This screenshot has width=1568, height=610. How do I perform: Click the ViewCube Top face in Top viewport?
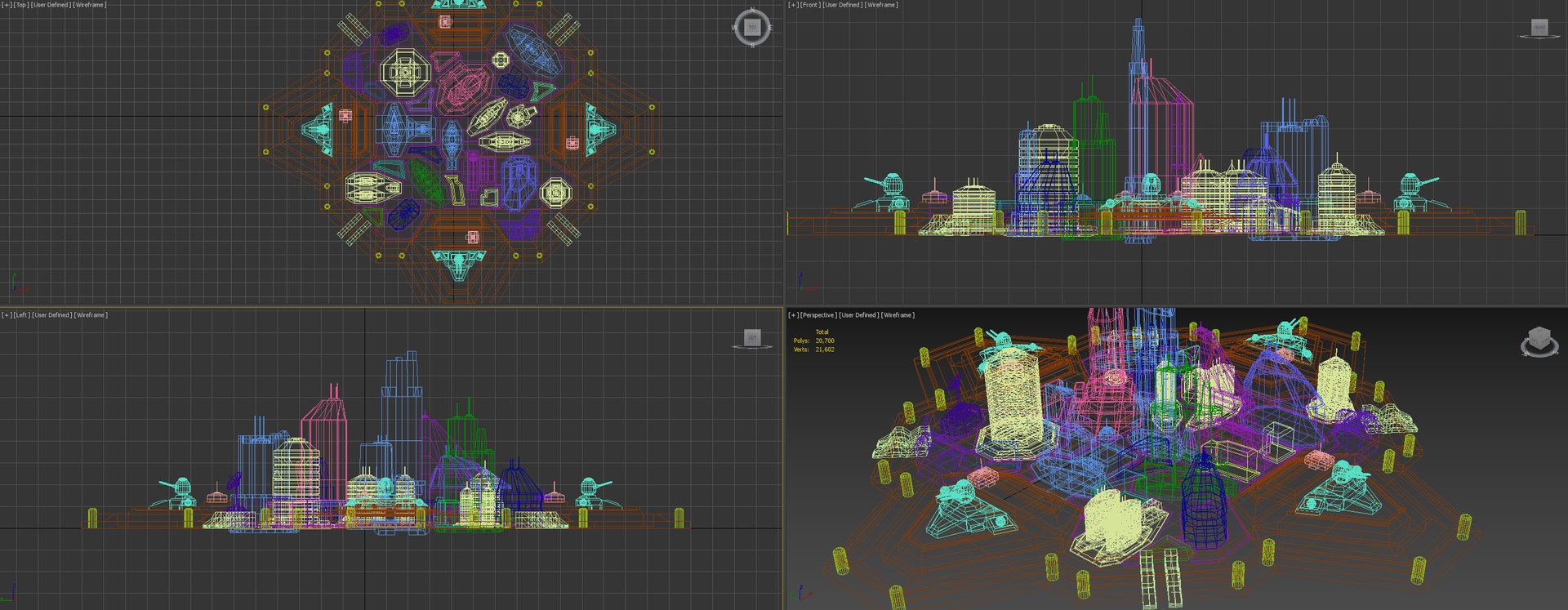pos(752,28)
